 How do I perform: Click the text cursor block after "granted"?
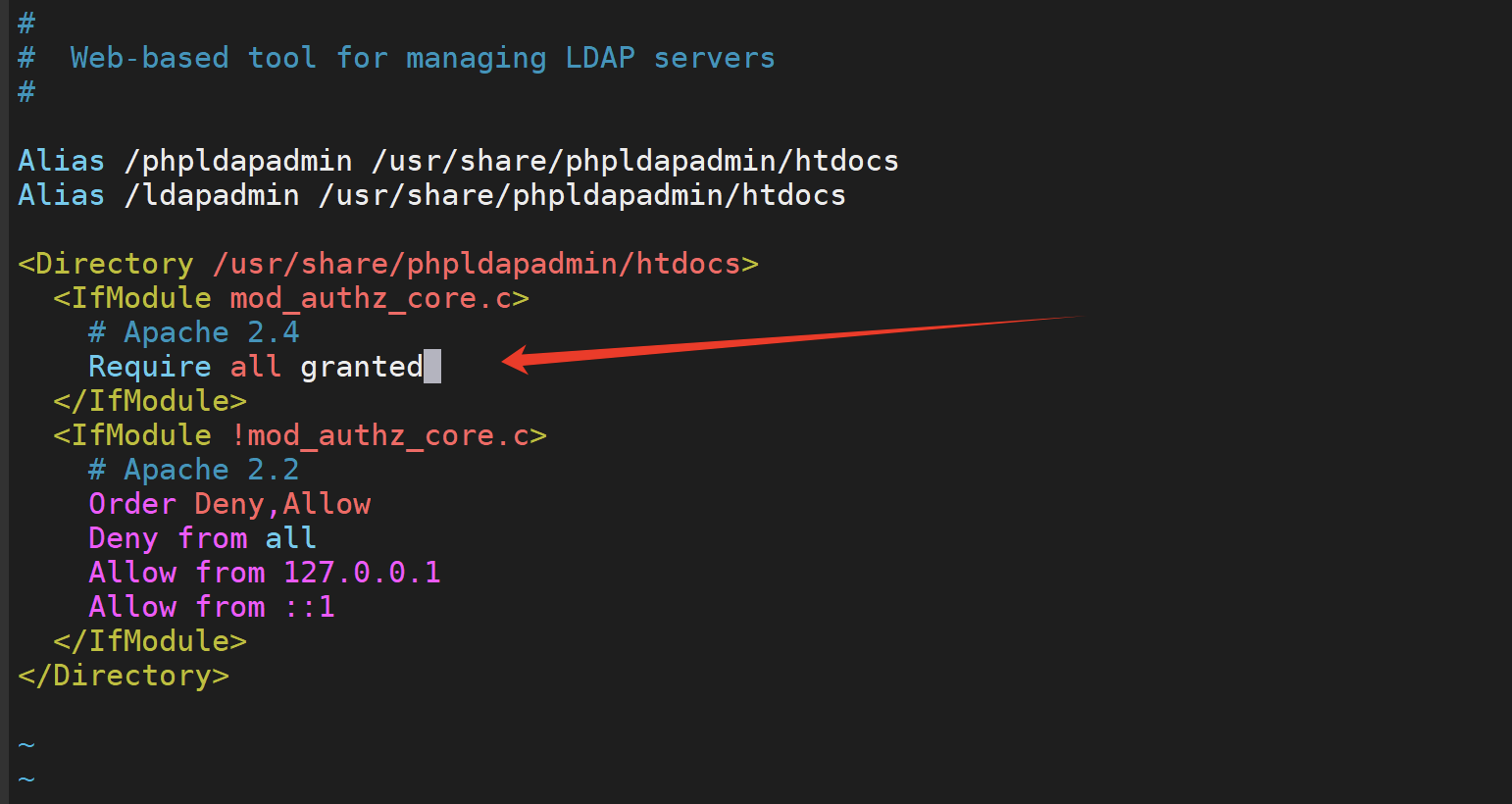[x=432, y=367]
